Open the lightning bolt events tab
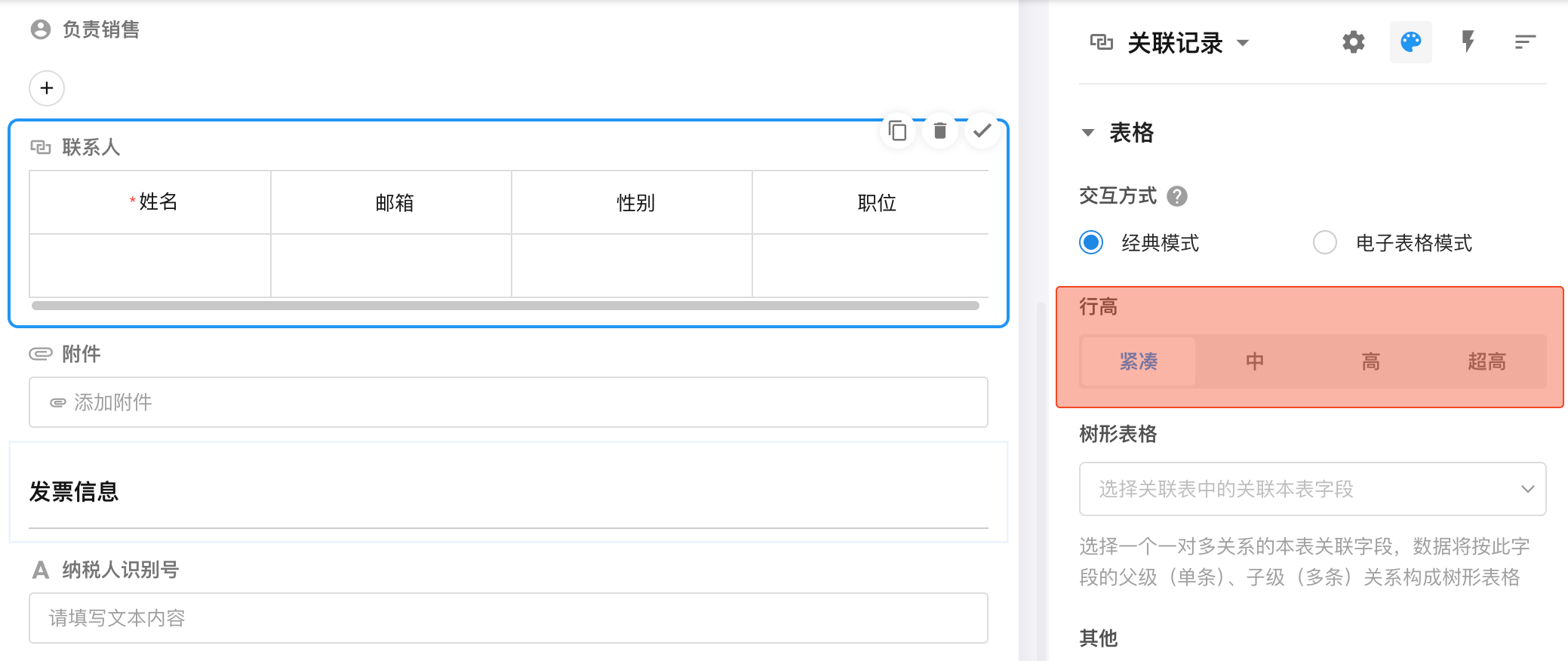The image size is (1568, 661). pyautogui.click(x=1468, y=42)
